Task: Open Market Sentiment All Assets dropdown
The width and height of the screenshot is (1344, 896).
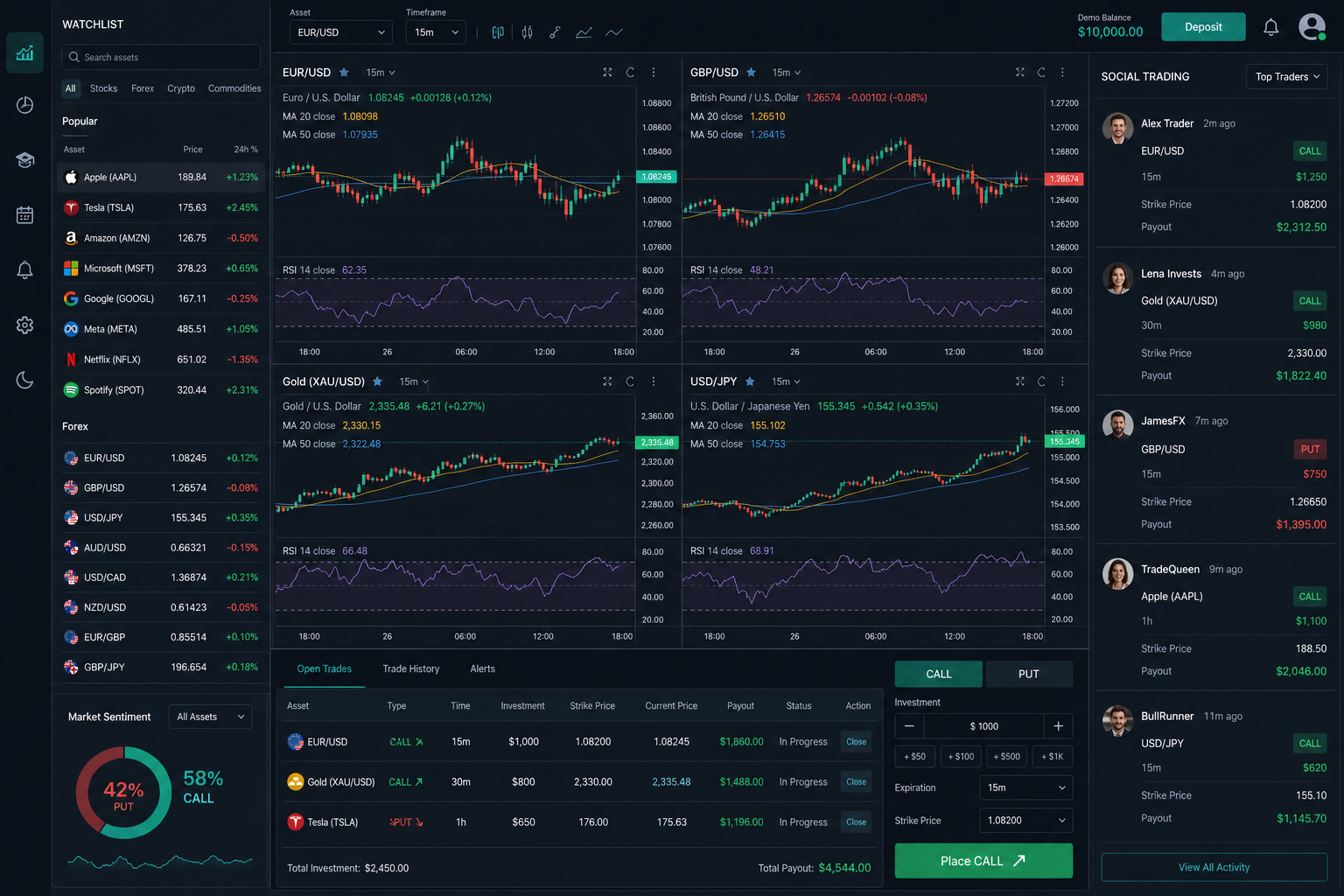Action: [x=211, y=717]
